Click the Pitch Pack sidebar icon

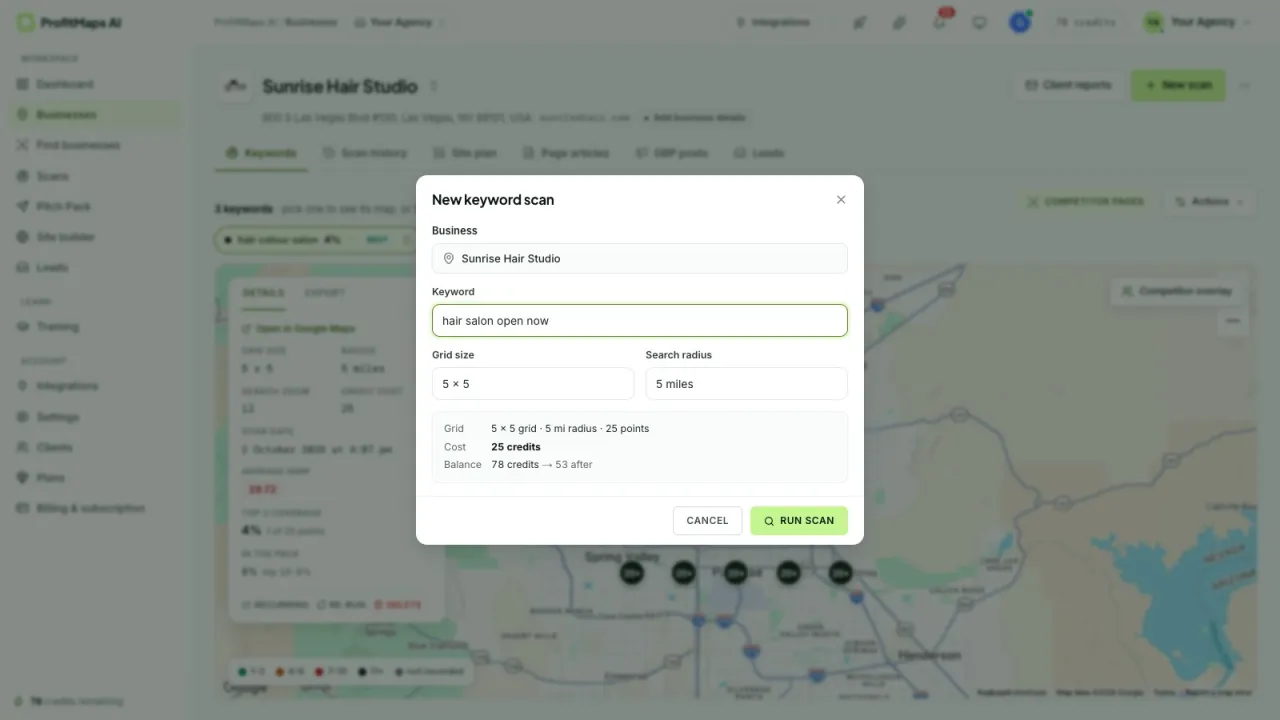pos(23,206)
